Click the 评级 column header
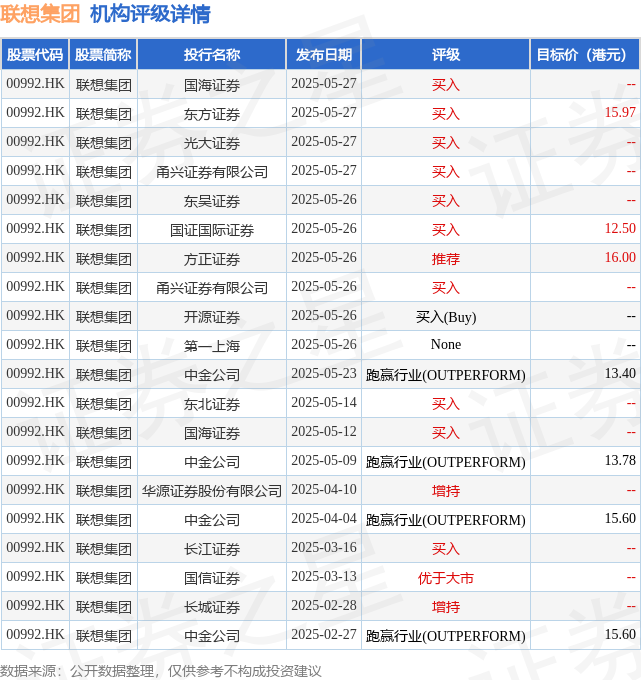Screen dimensions: 641x680 pos(445,55)
